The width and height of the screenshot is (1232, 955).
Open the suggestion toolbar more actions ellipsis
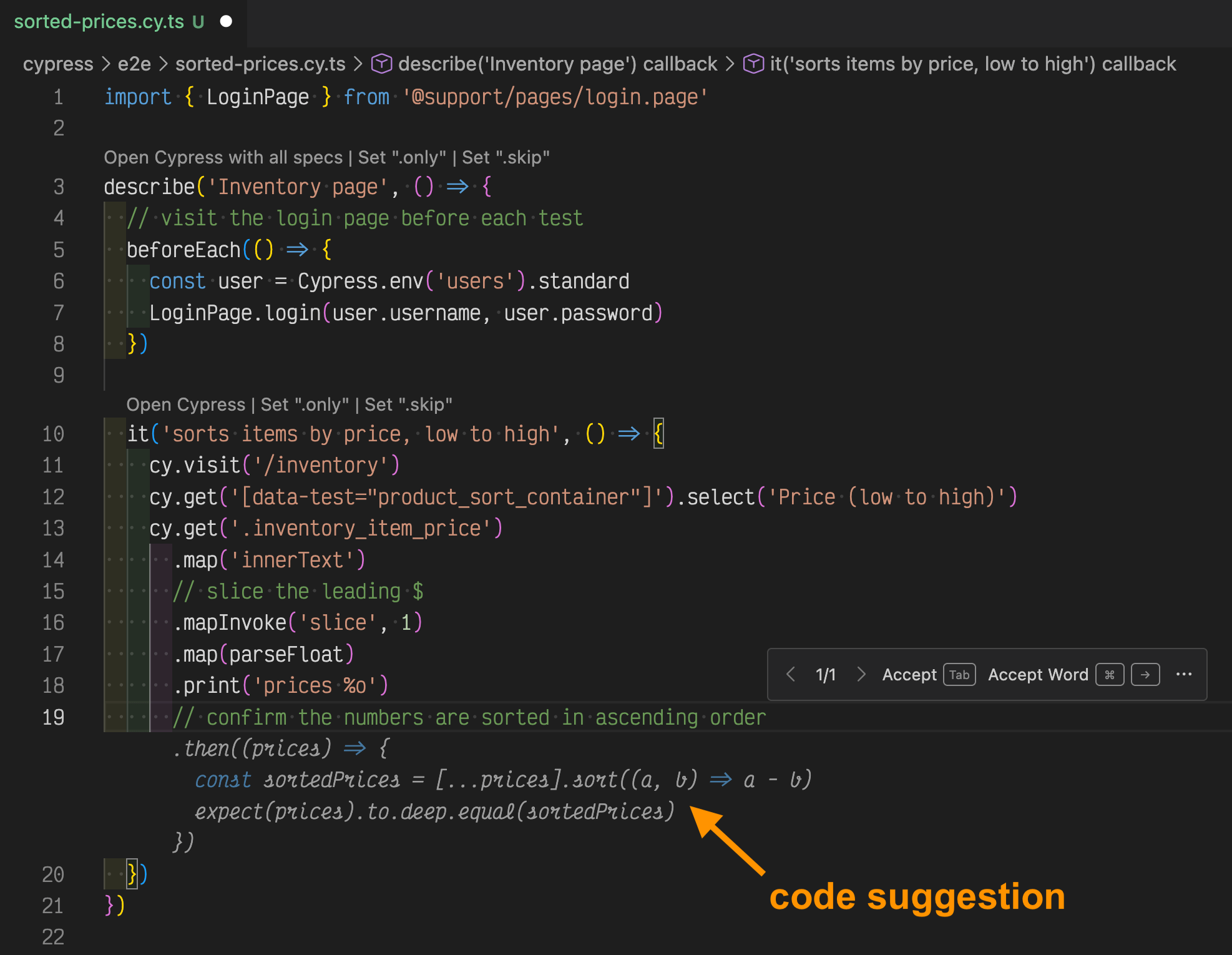1184,674
